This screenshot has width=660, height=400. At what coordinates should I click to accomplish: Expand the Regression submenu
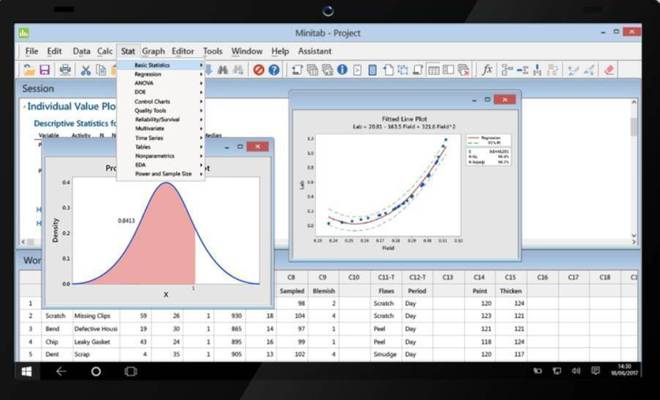click(x=161, y=75)
